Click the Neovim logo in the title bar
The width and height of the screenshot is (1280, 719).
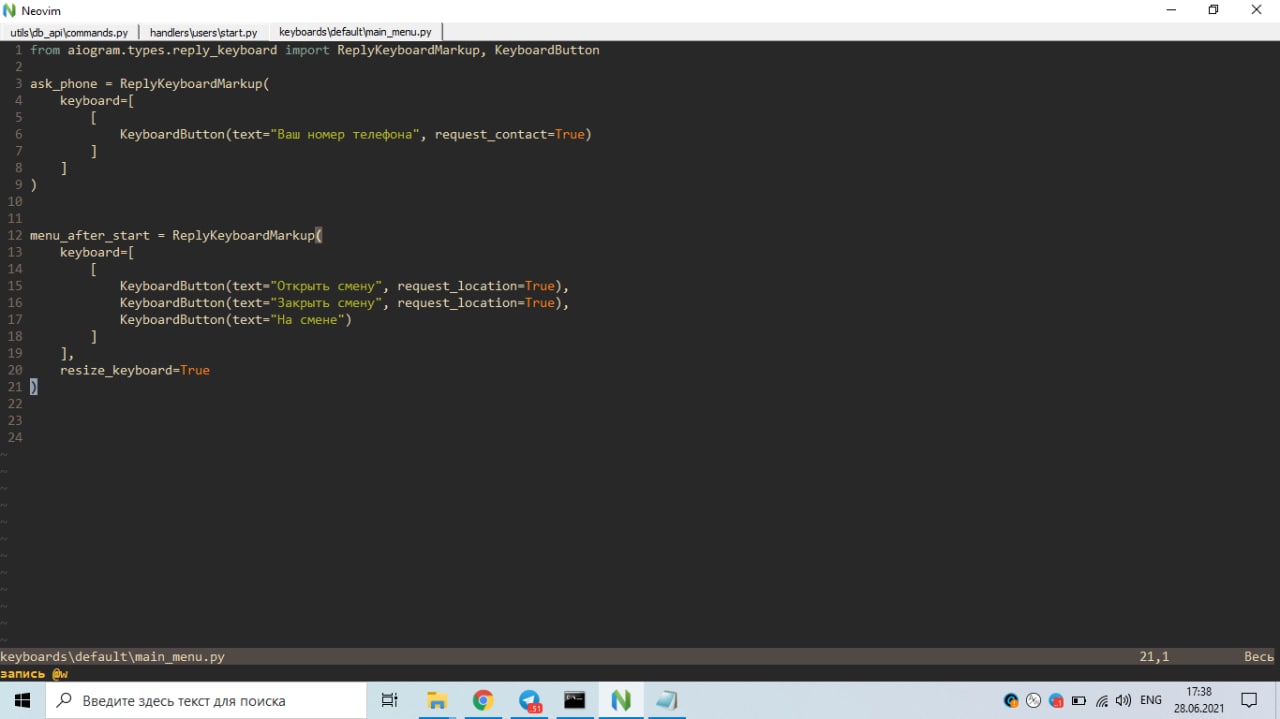[x=10, y=10]
